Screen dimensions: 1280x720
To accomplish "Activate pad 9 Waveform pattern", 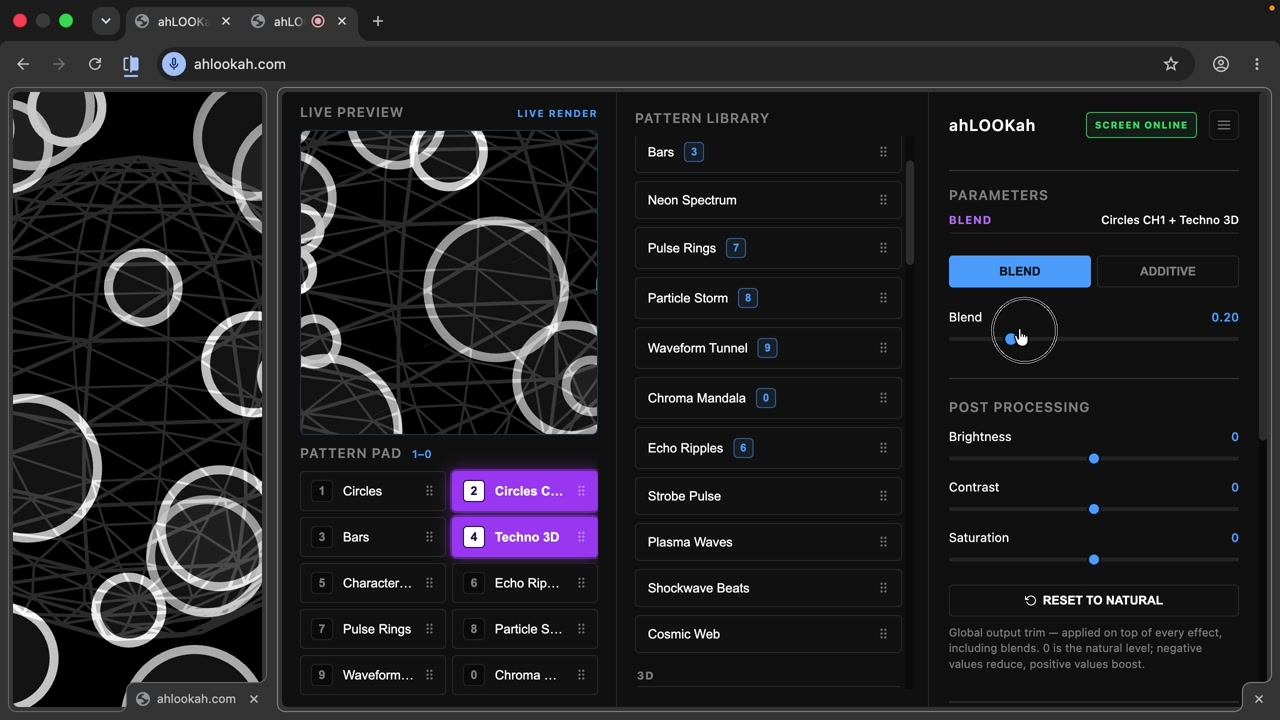I will click(x=373, y=675).
